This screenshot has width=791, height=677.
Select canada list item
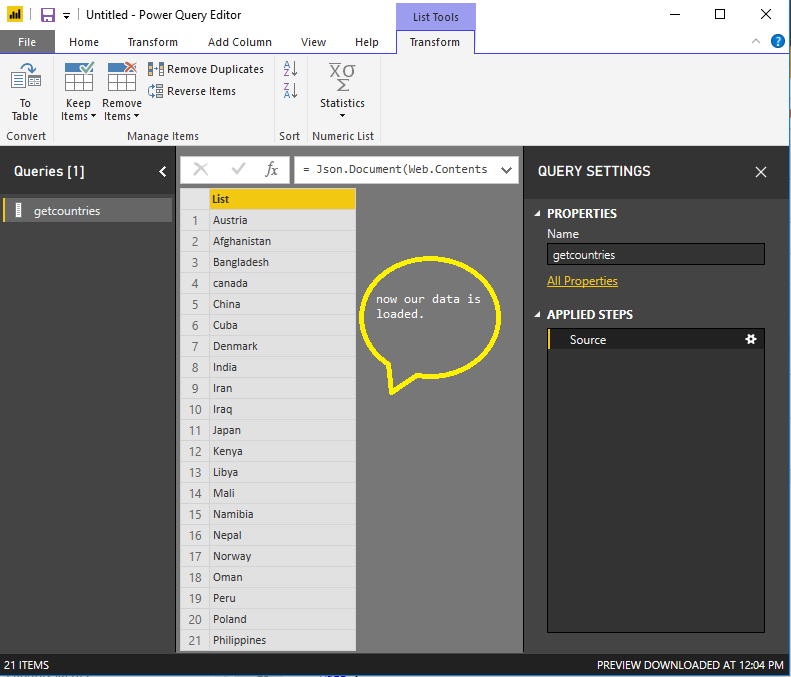[x=282, y=283]
